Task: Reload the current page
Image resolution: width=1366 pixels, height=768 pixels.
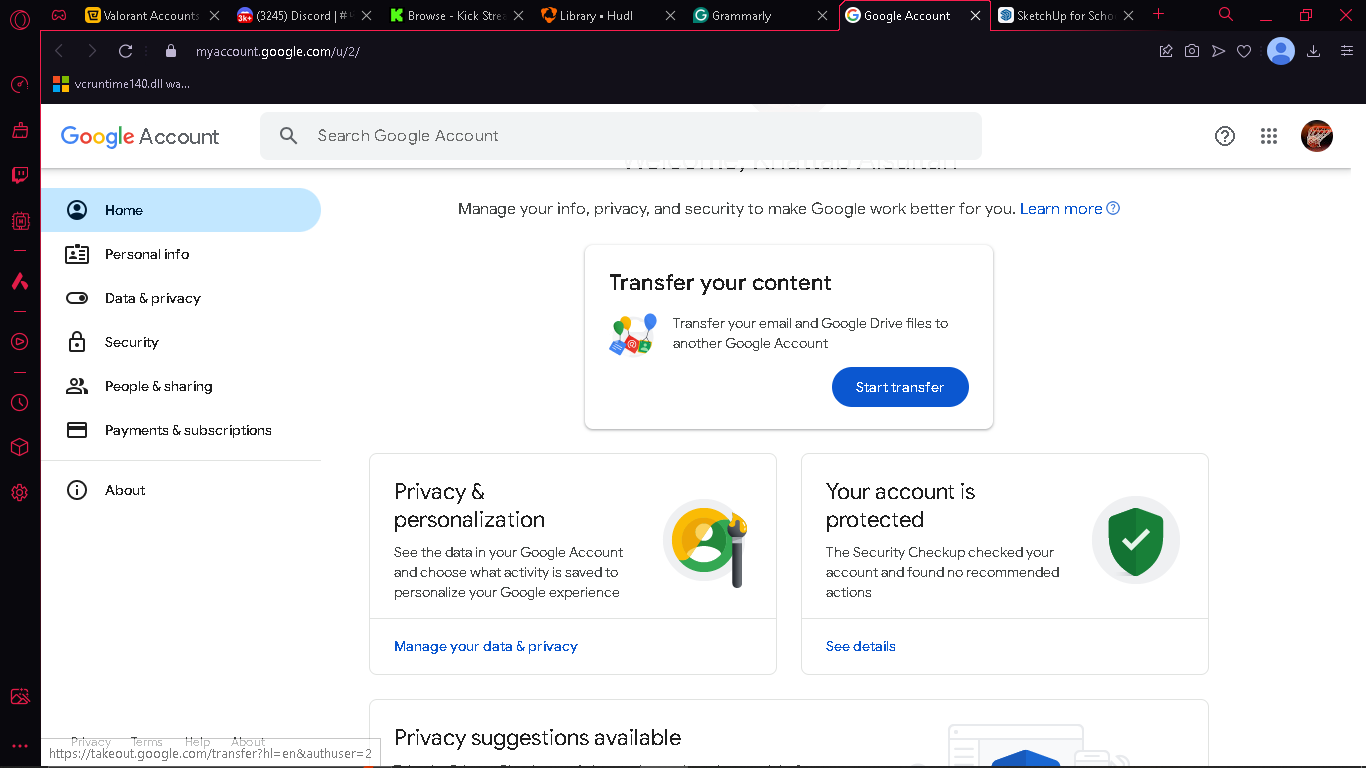Action: (x=125, y=51)
